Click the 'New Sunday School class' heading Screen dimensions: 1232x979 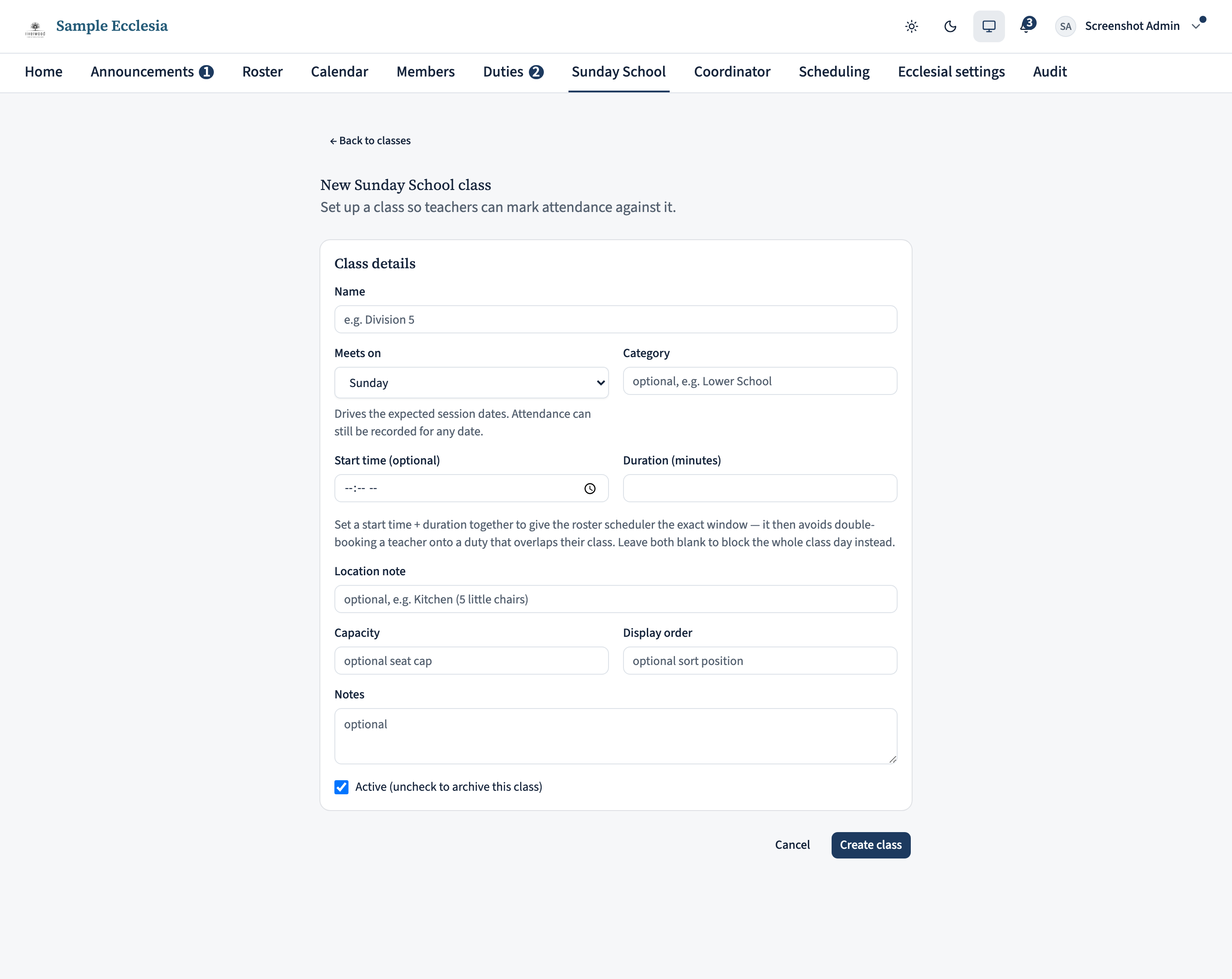click(406, 185)
